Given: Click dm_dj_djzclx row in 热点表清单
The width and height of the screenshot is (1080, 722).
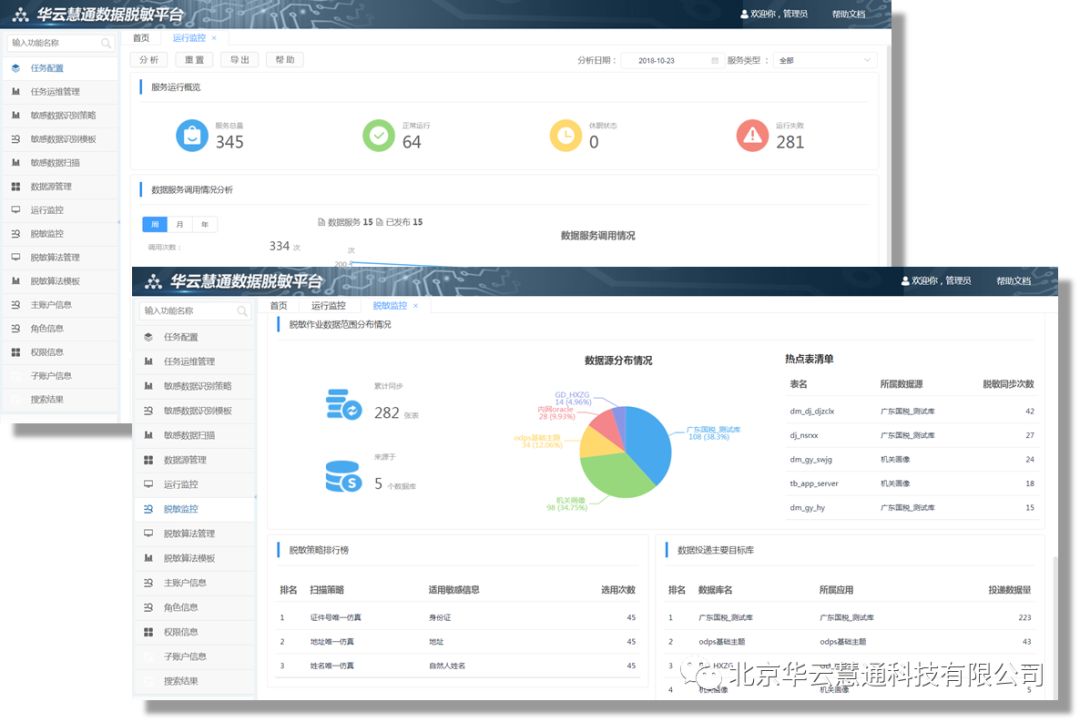Looking at the screenshot, I should click(x=912, y=411).
